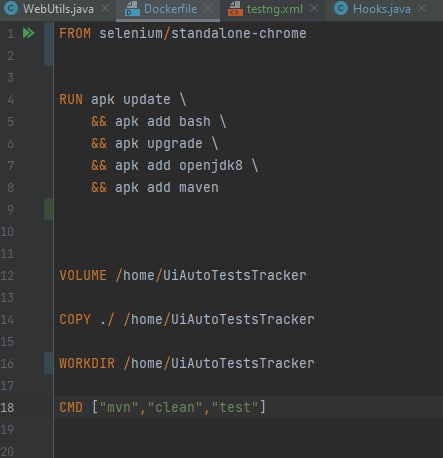
Task: Click the RUN keyword on line 4
Action: click(x=71, y=99)
